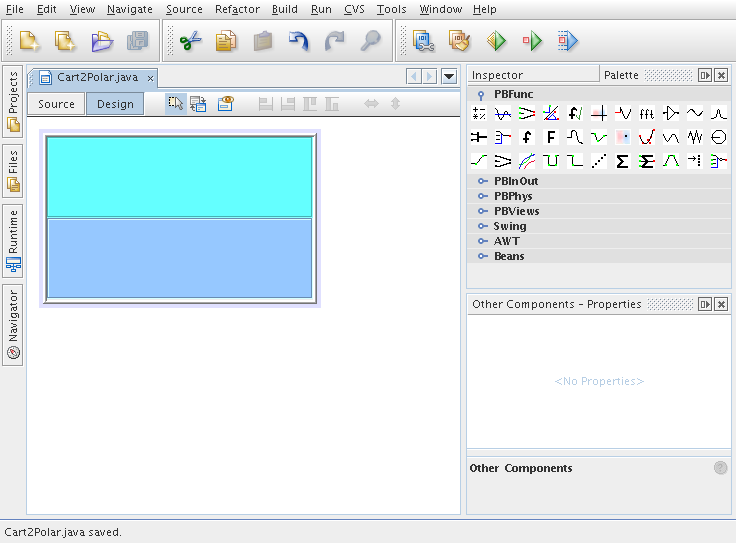Open the Projects side panel
Image resolution: width=736 pixels, height=543 pixels.
coord(13,101)
